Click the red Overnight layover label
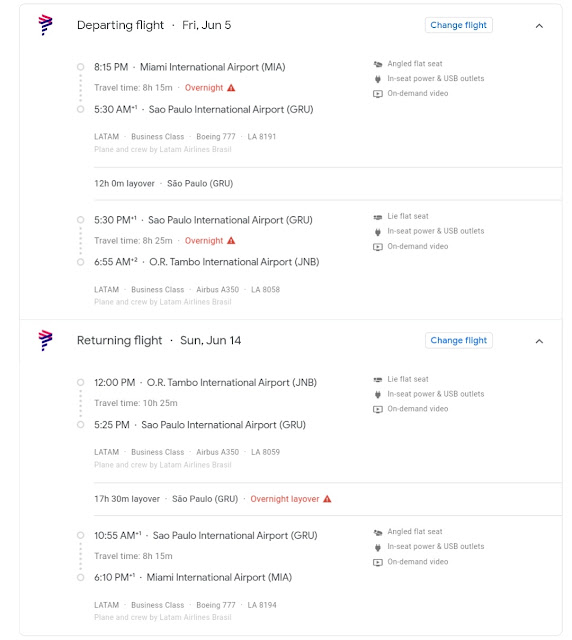This screenshot has width=572, height=640. click(x=285, y=499)
